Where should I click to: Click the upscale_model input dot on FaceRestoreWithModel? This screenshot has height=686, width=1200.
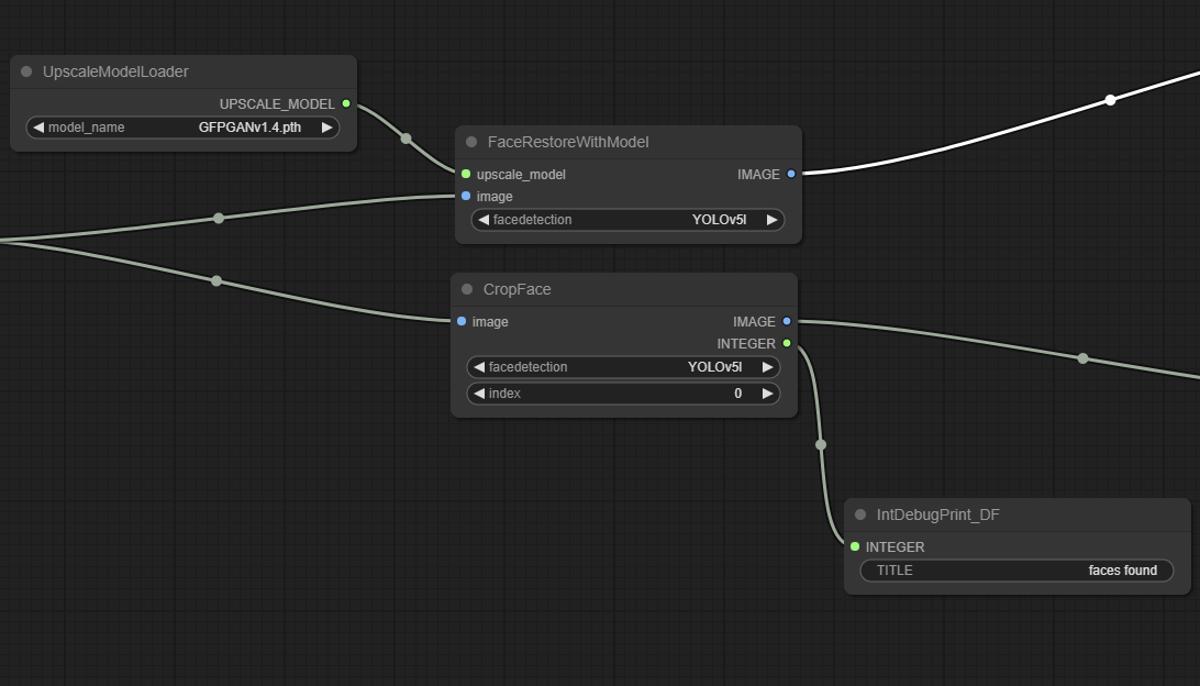coord(465,173)
